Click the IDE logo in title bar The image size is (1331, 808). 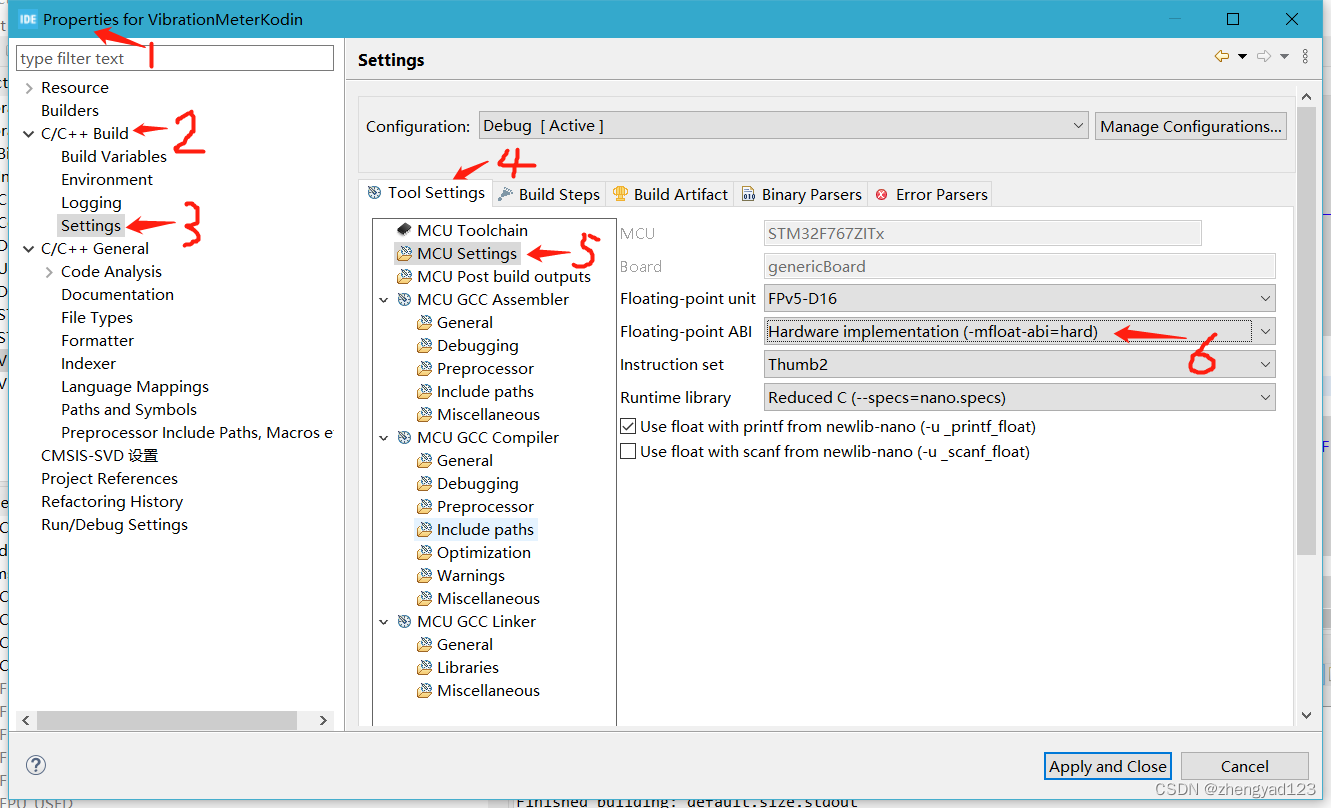tap(27, 19)
